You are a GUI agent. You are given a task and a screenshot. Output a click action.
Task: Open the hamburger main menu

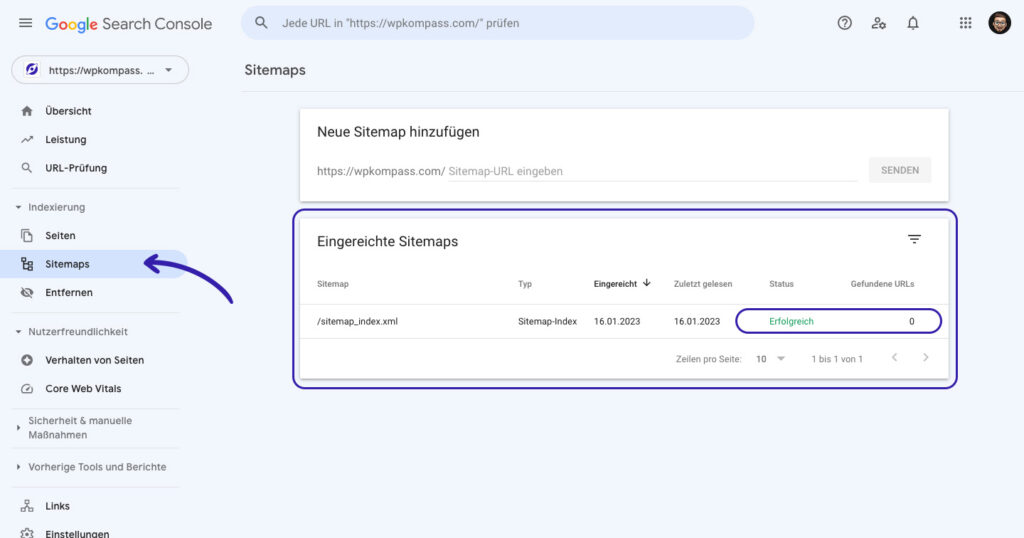25,23
